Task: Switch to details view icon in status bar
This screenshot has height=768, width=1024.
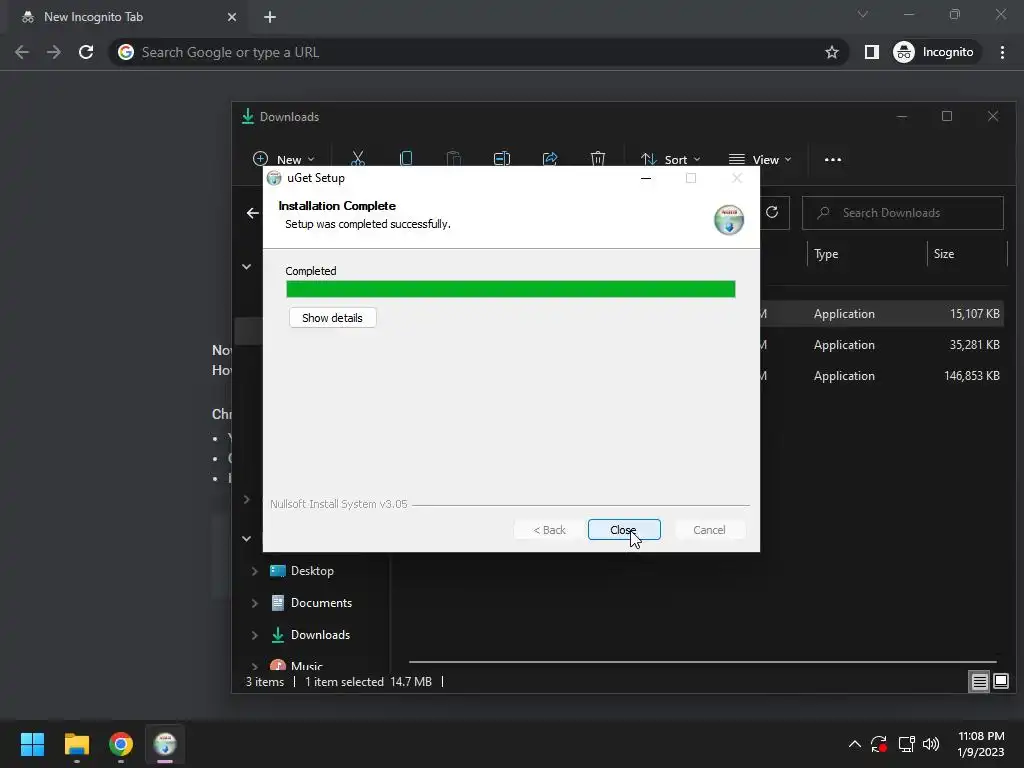Action: coord(980,682)
